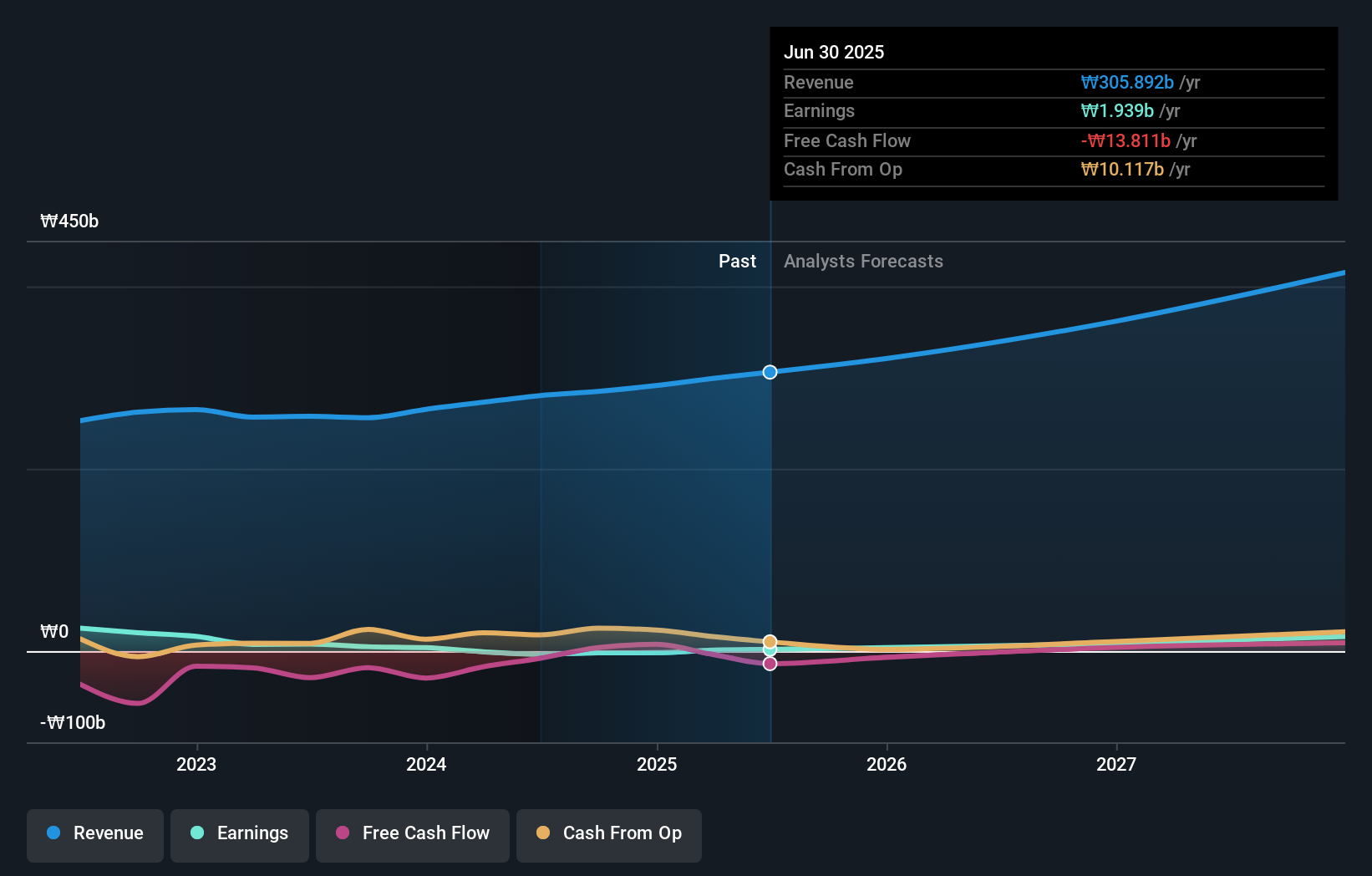Click the ₩305.892b revenue value
This screenshot has width=1372, height=876.
[x=1127, y=83]
